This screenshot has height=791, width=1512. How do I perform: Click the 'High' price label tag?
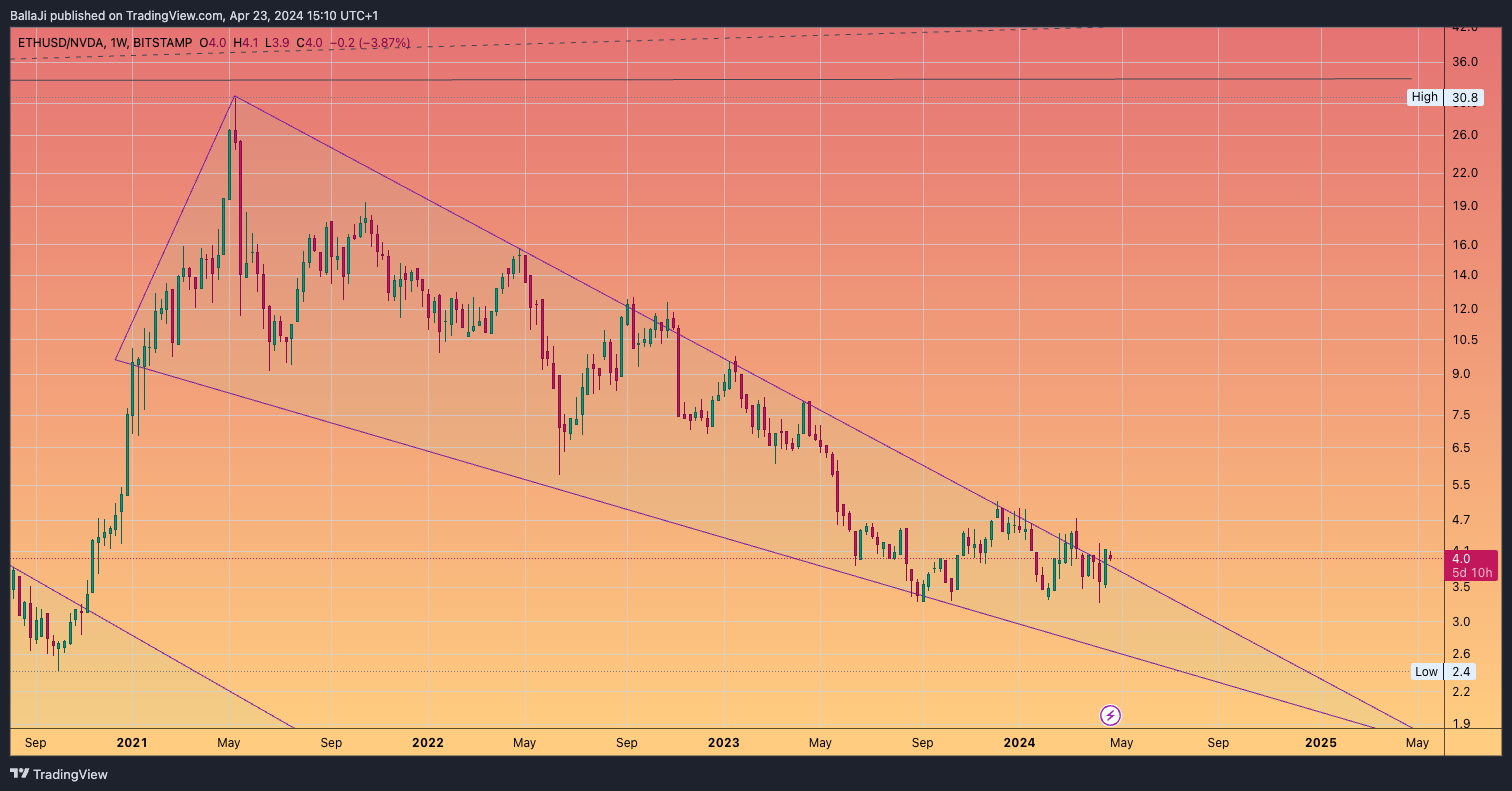click(1425, 97)
